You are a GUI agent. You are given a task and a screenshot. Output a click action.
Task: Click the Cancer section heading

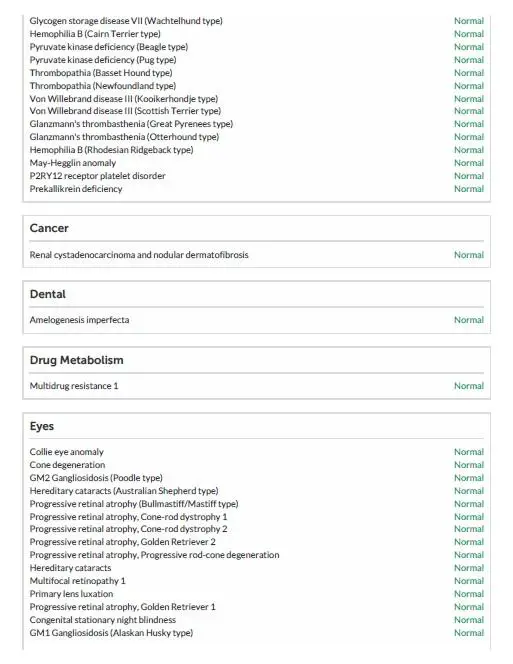[49, 228]
